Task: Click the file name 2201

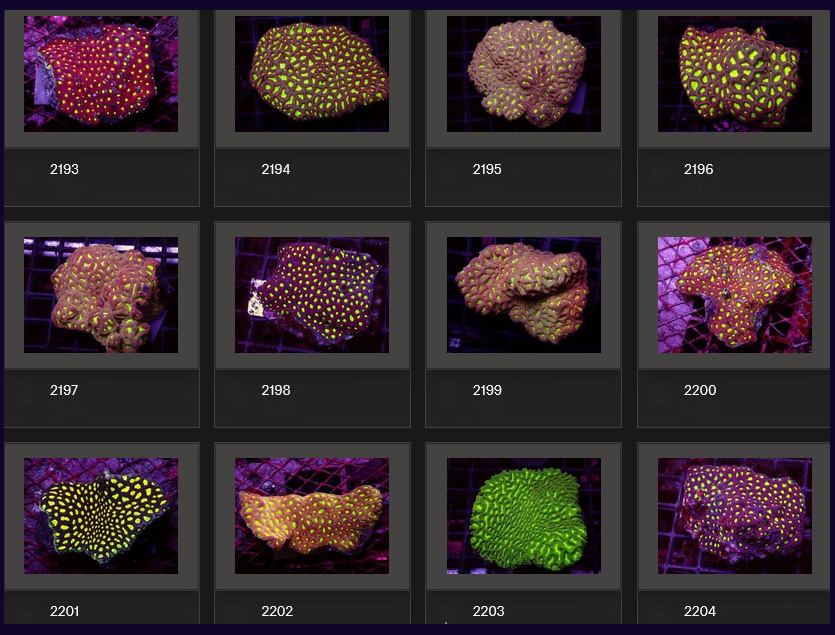Action: (64, 611)
